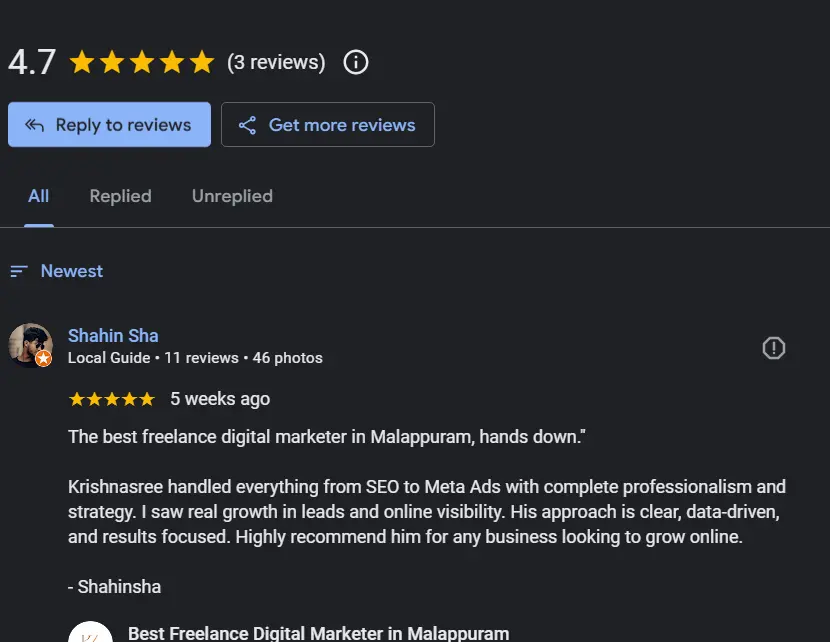The image size is (830, 642).
Task: Click the Local Guide reviews and photos line
Action: 195,358
